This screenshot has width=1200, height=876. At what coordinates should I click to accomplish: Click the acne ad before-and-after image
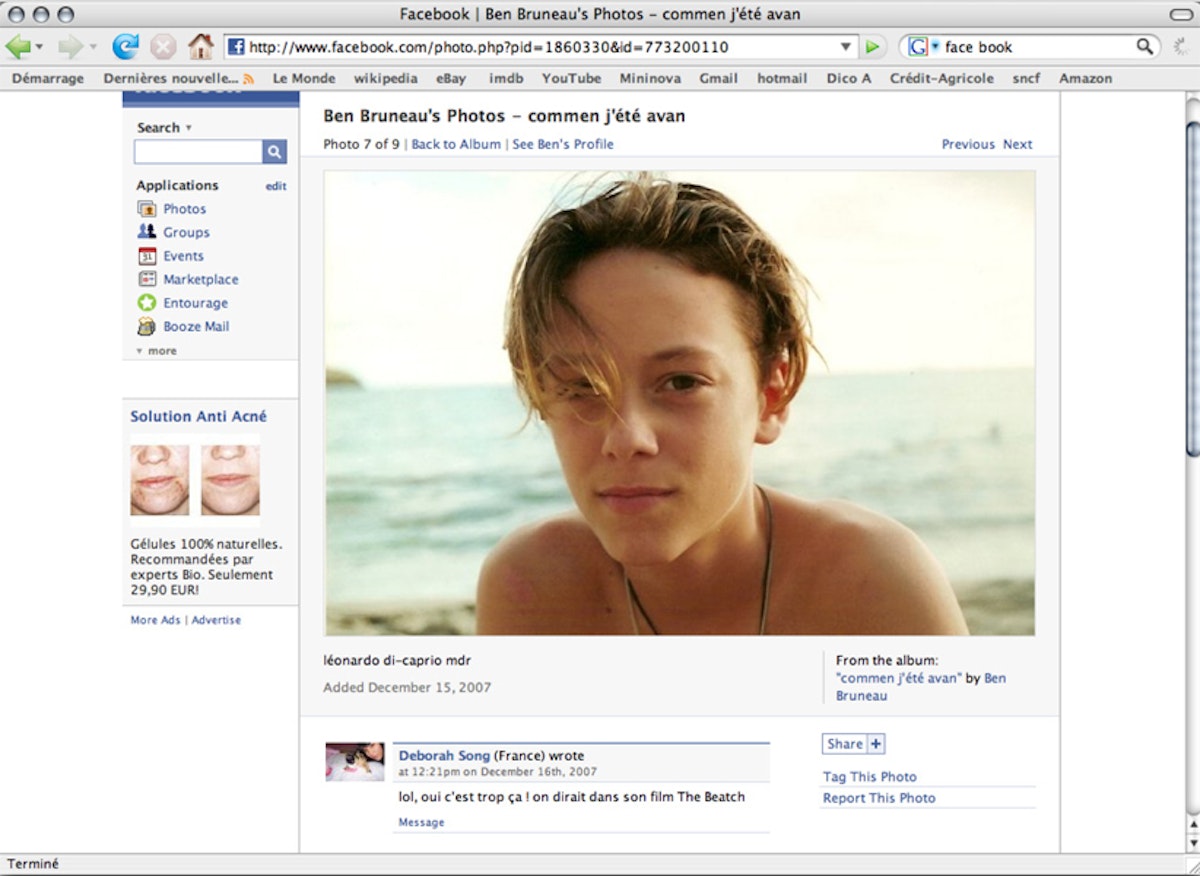point(195,481)
